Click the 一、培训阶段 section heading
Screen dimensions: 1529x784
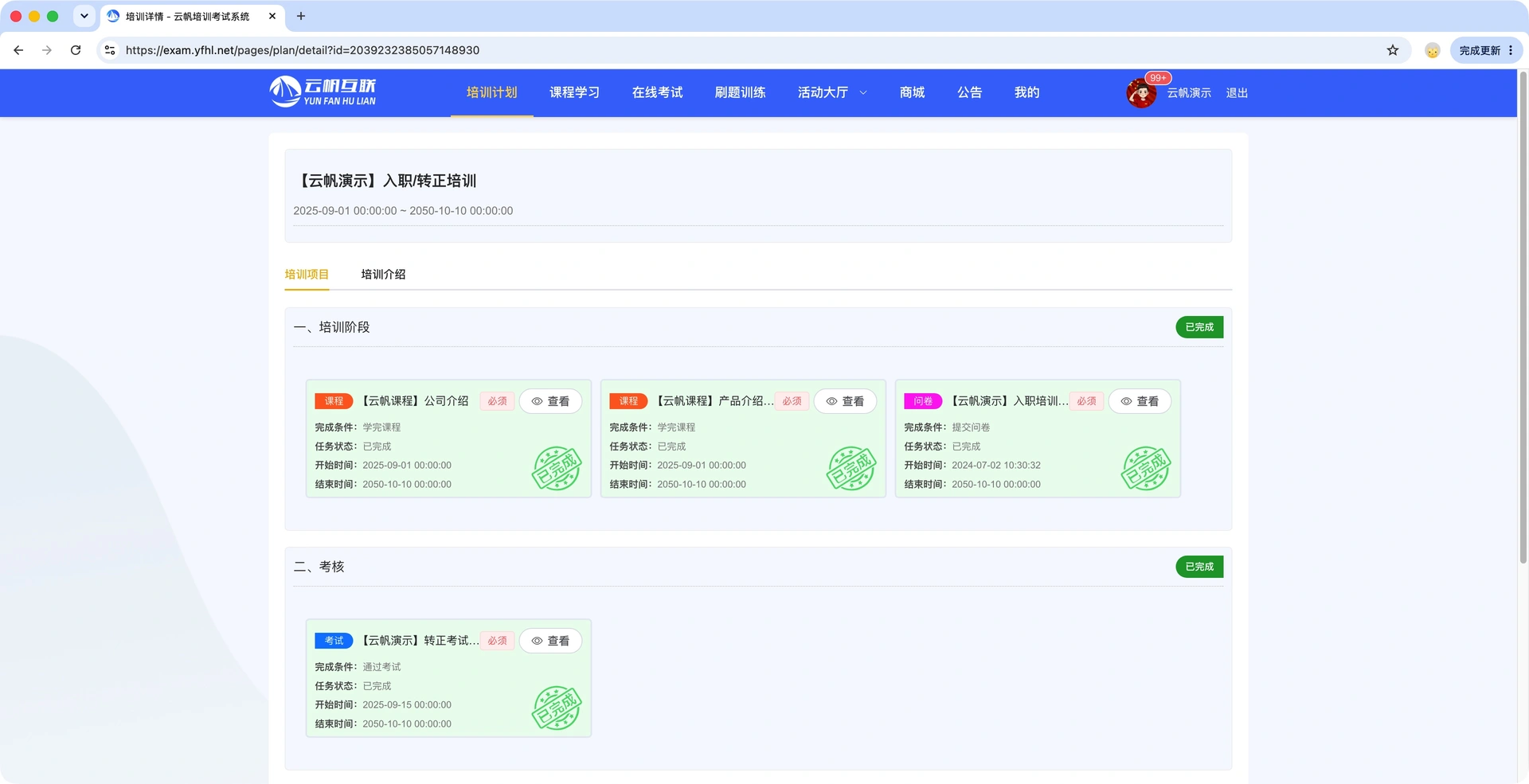click(x=331, y=327)
